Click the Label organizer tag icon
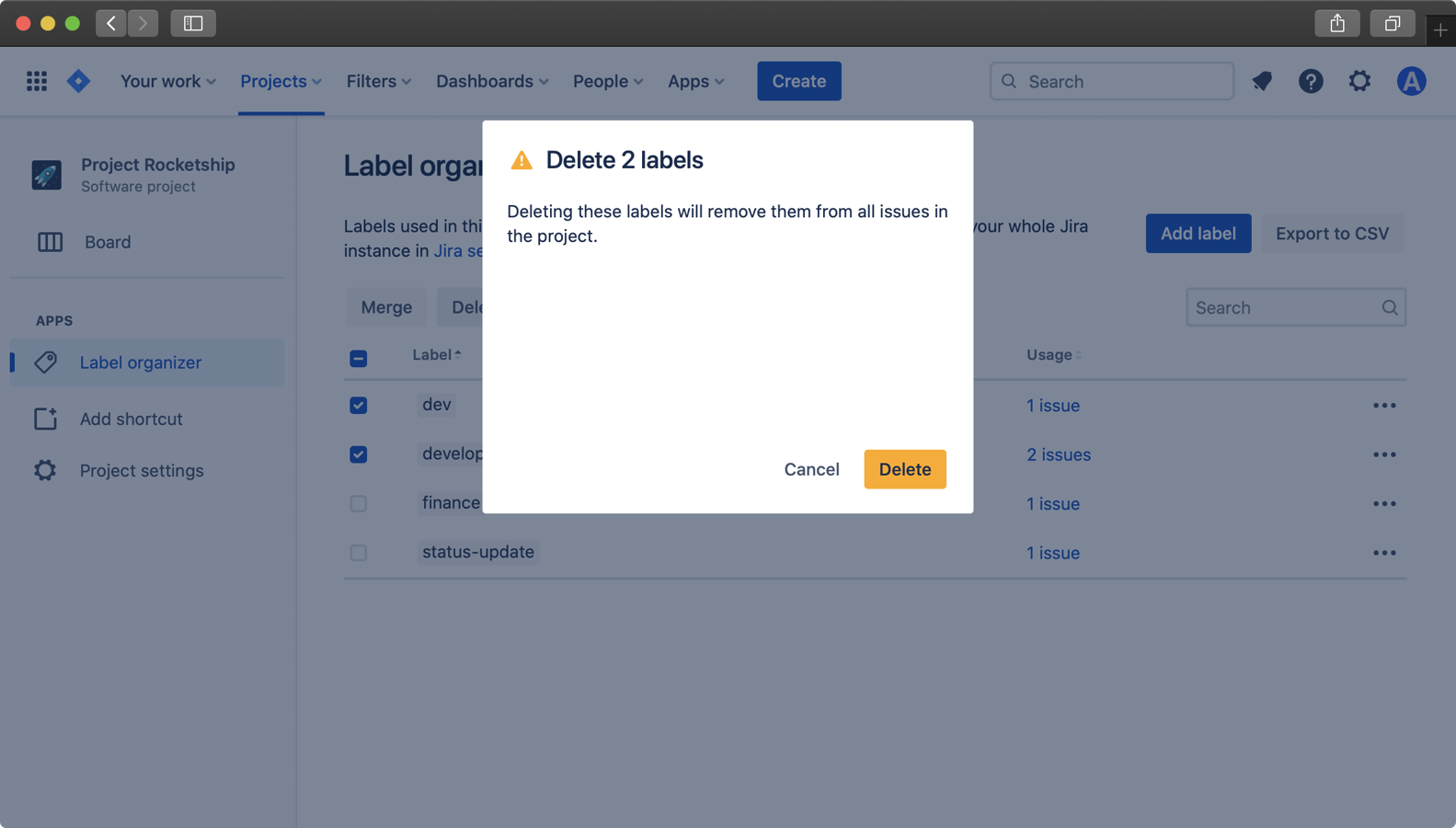1456x828 pixels. [x=45, y=362]
